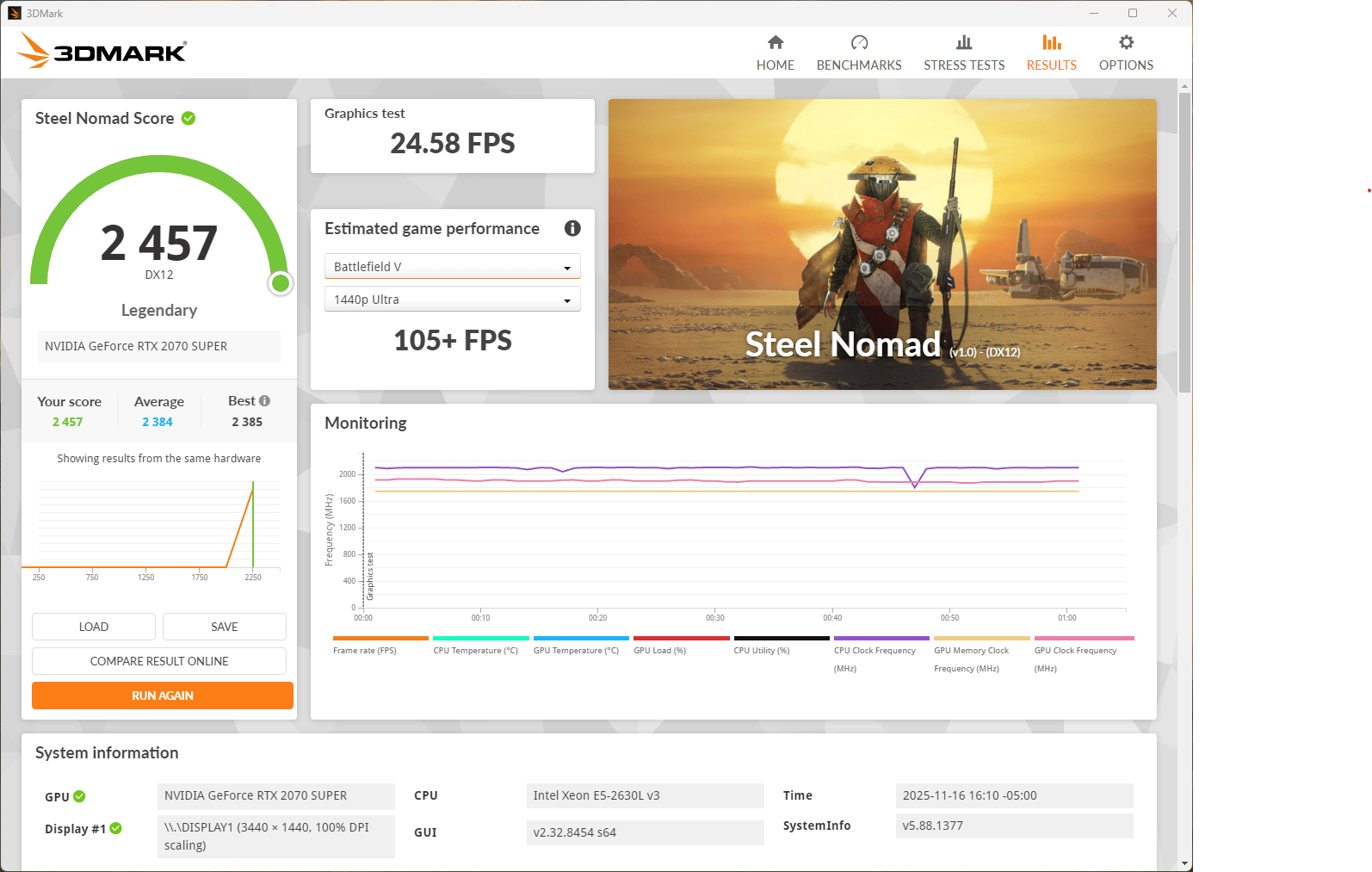
Task: Click the Average score 2 384
Action: (x=158, y=422)
